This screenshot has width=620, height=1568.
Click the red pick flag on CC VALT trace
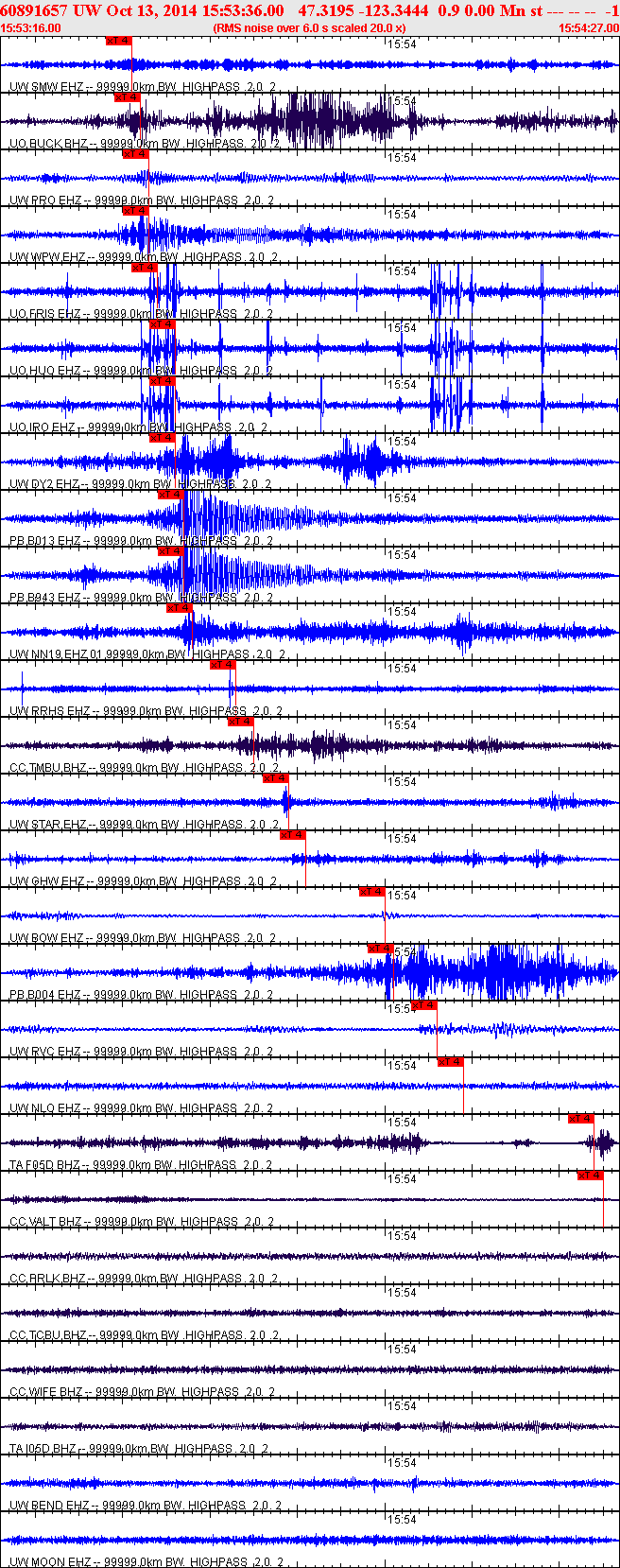tap(590, 1176)
